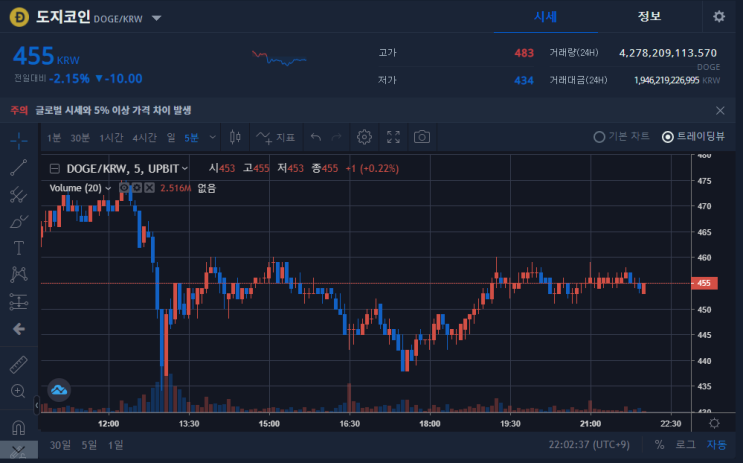Viewport: 743px width, 463px height.
Task: Collapse the DOGE/KRW legend with minus box
Action: (54, 169)
